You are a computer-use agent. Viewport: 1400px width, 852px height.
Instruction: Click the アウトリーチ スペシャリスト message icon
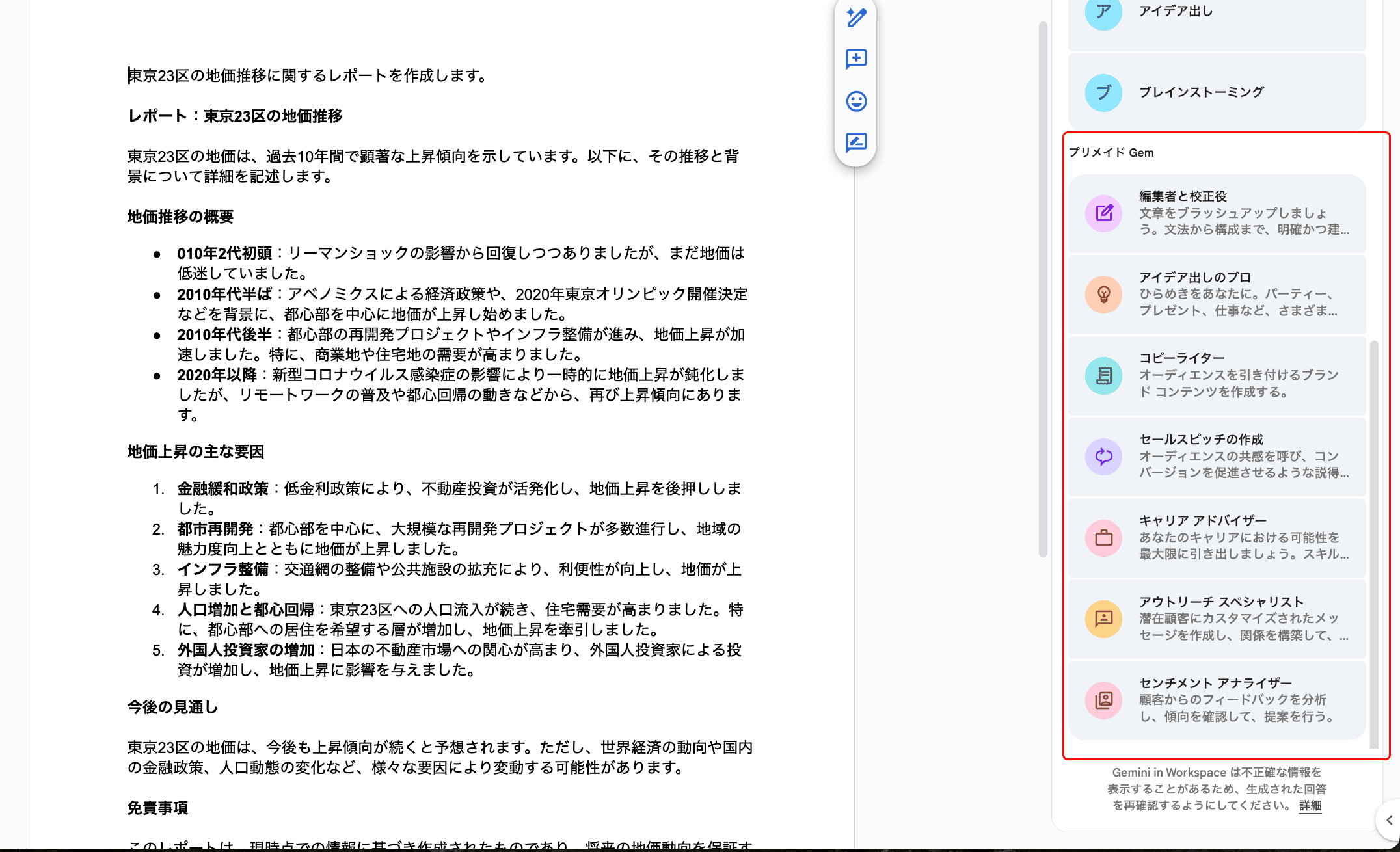pyautogui.click(x=1104, y=619)
